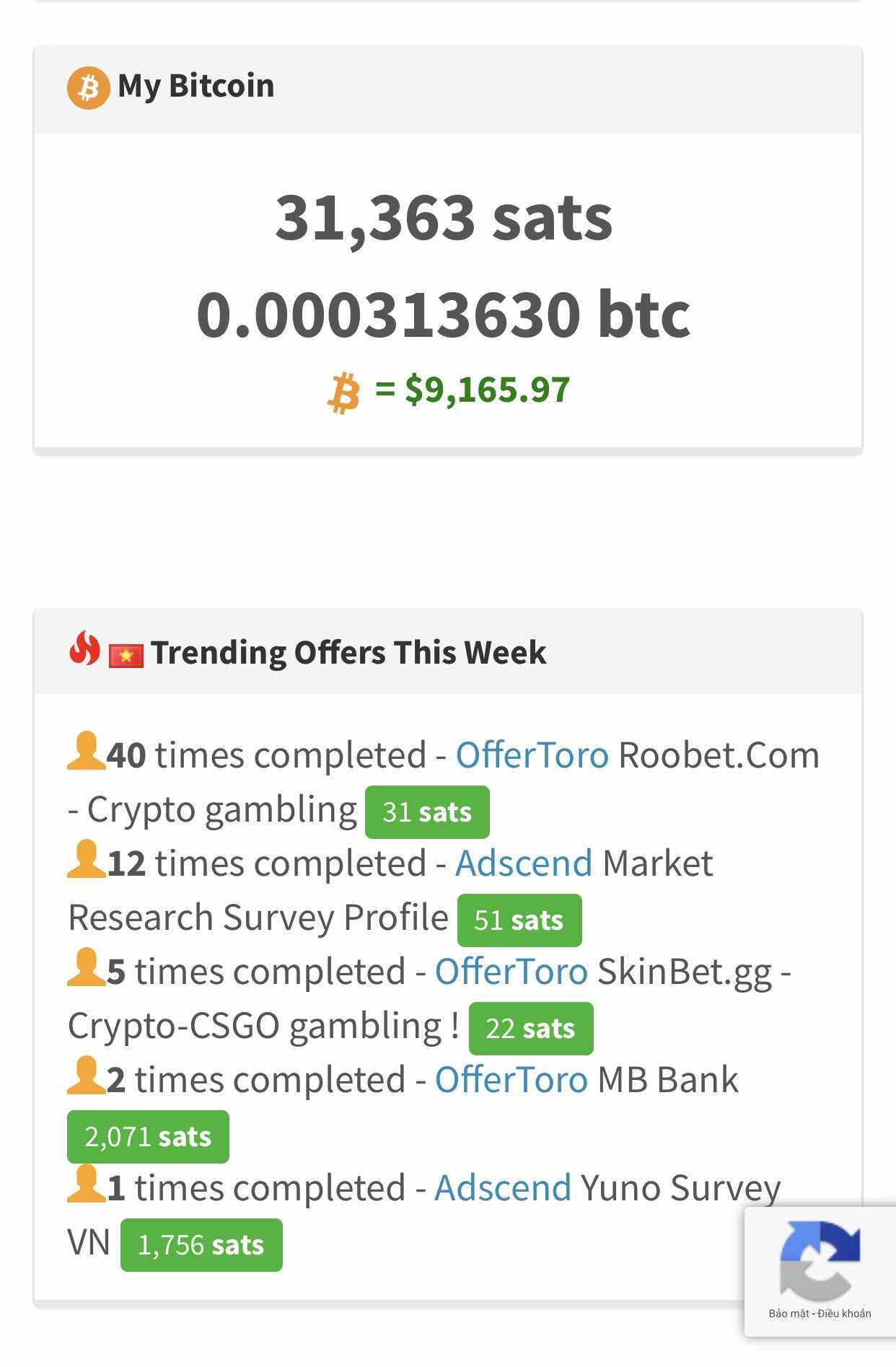Click the red flame trending icon
This screenshot has width=896, height=1367.
84,649
